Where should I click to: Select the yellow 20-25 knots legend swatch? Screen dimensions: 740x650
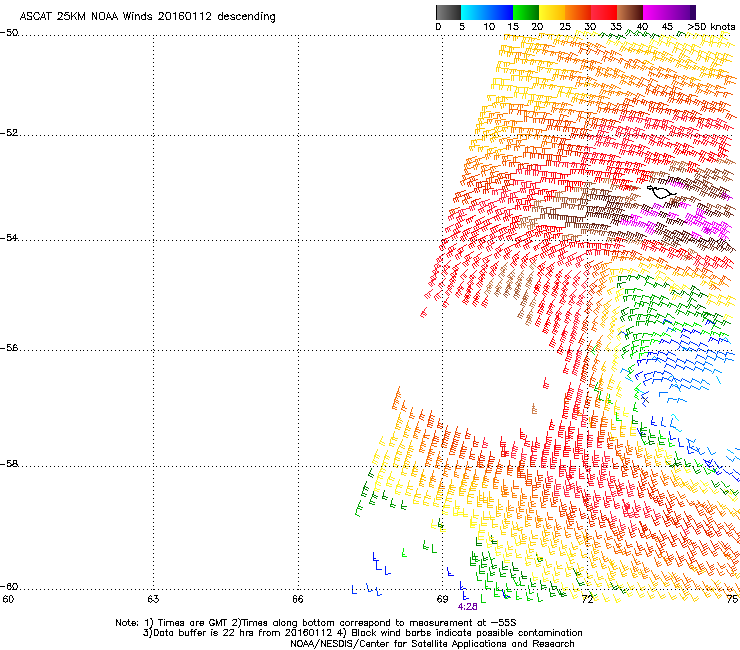[552, 12]
